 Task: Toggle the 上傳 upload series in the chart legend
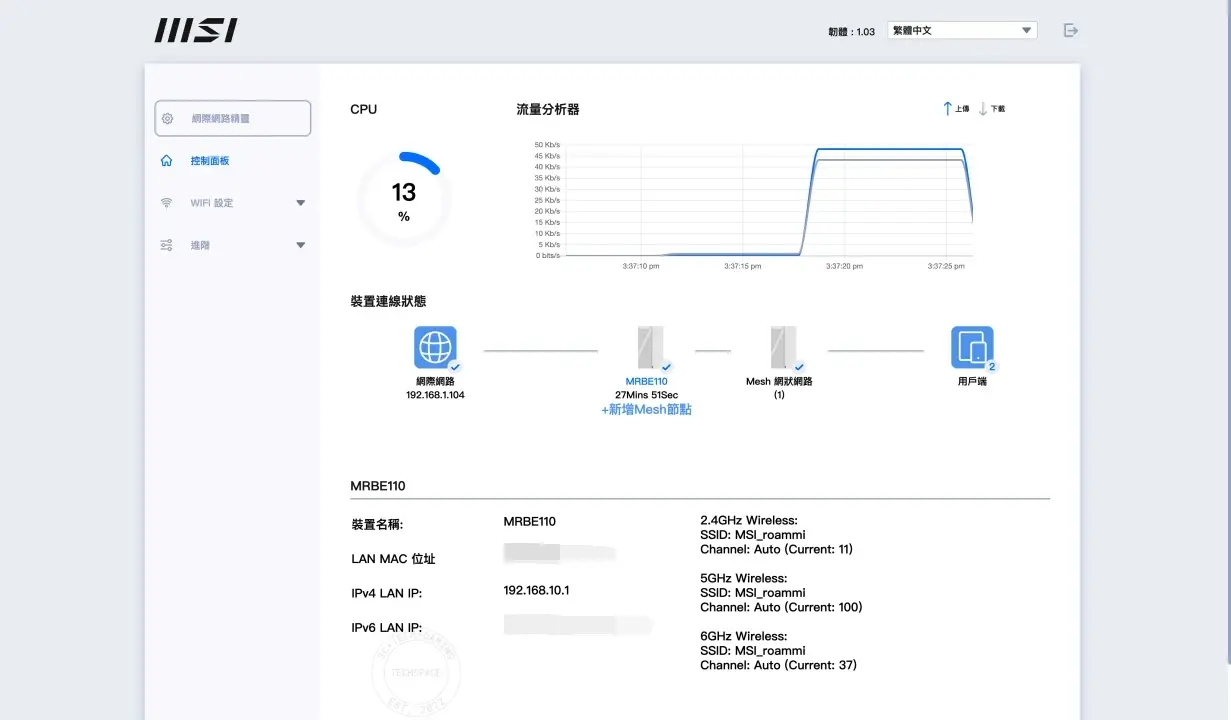(x=956, y=109)
